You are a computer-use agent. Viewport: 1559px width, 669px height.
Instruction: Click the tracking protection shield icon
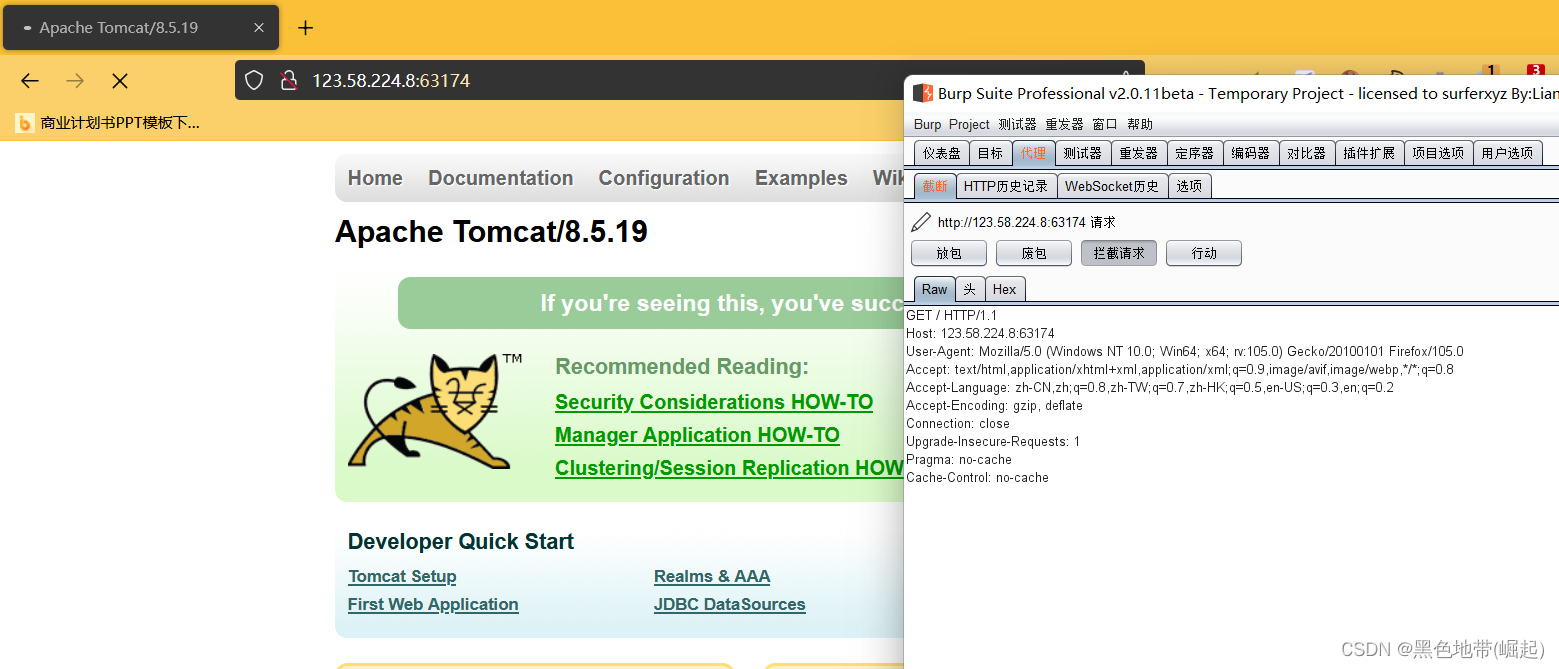coord(253,80)
